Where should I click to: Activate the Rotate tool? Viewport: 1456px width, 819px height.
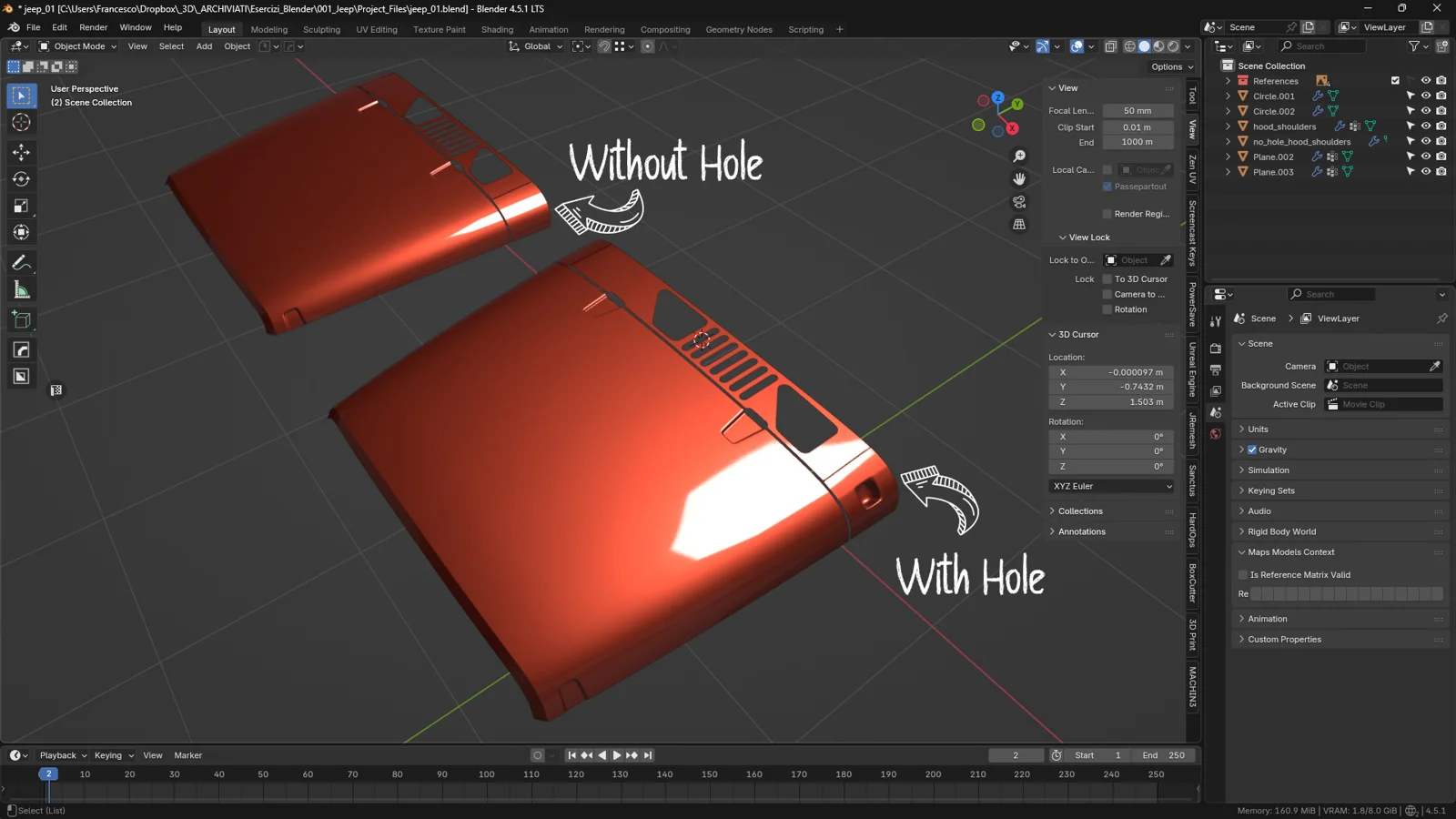(21, 179)
